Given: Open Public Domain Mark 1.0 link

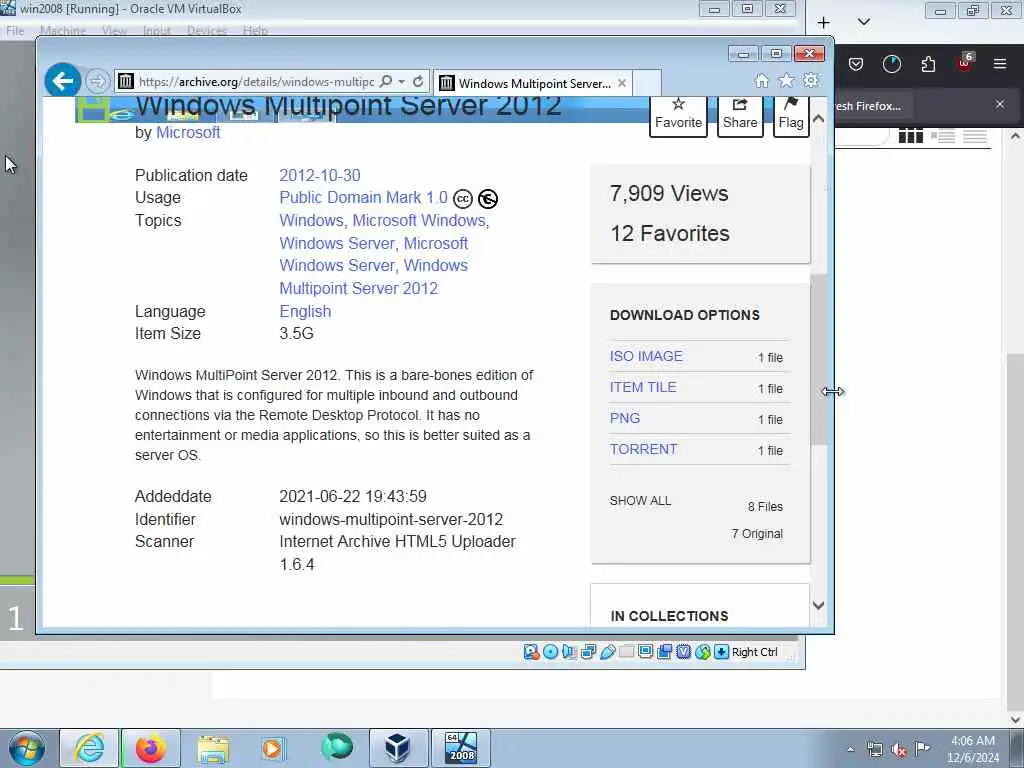Looking at the screenshot, I should [363, 198].
